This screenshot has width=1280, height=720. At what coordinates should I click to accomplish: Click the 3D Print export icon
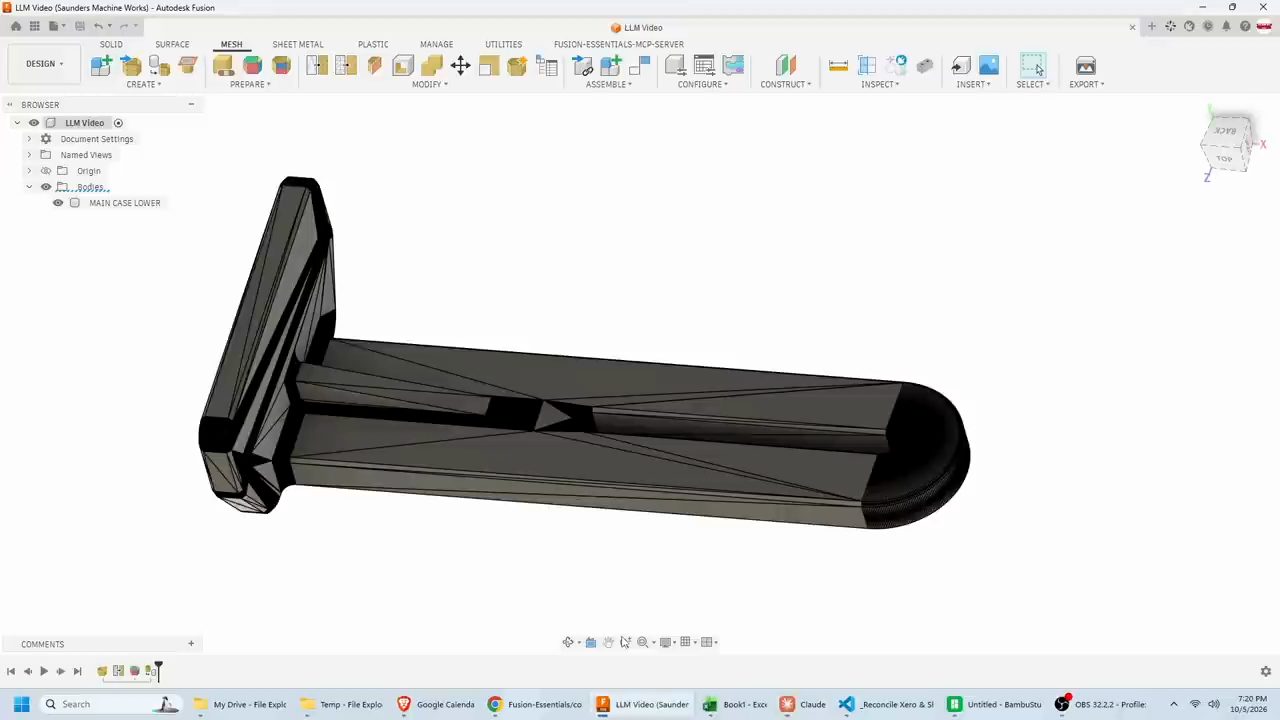tap(1086, 65)
